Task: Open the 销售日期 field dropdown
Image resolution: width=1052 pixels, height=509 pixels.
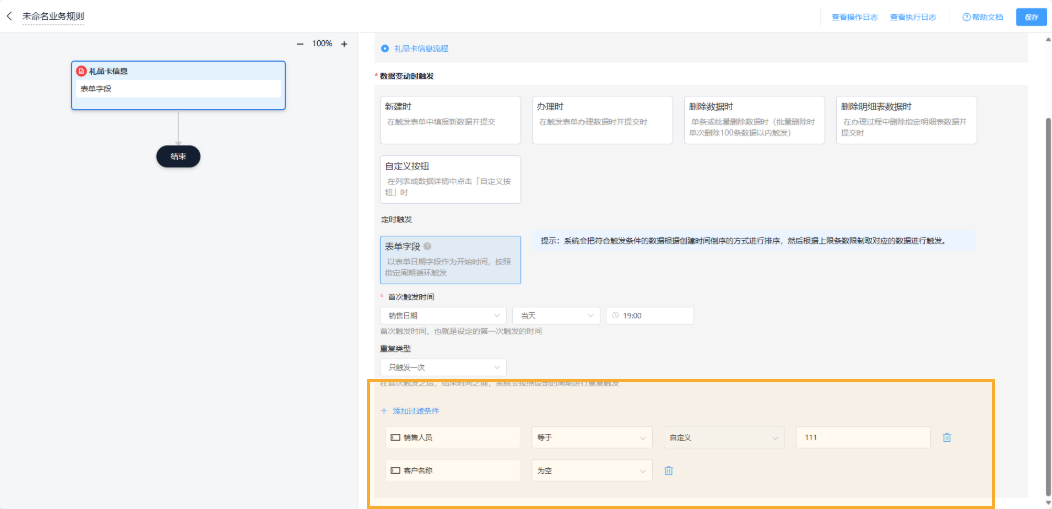Action: (444, 316)
